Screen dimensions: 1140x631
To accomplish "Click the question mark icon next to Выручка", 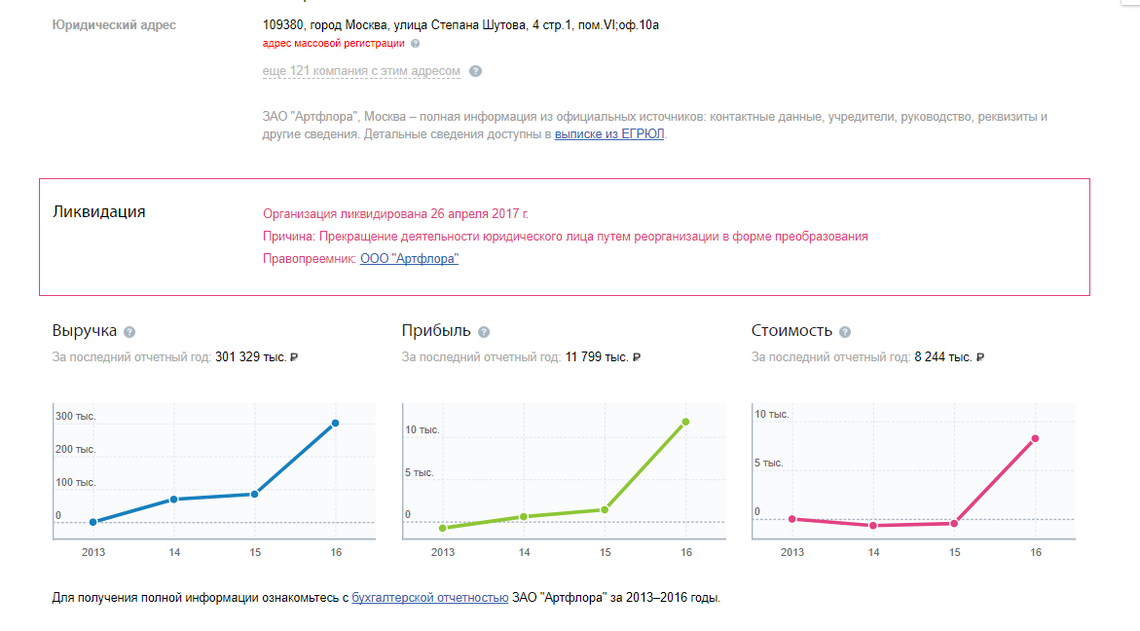I will 129,332.
